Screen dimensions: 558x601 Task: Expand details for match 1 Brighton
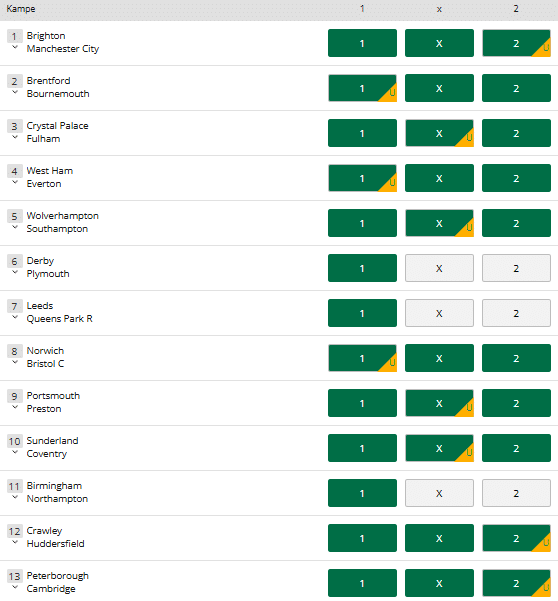coord(15,48)
